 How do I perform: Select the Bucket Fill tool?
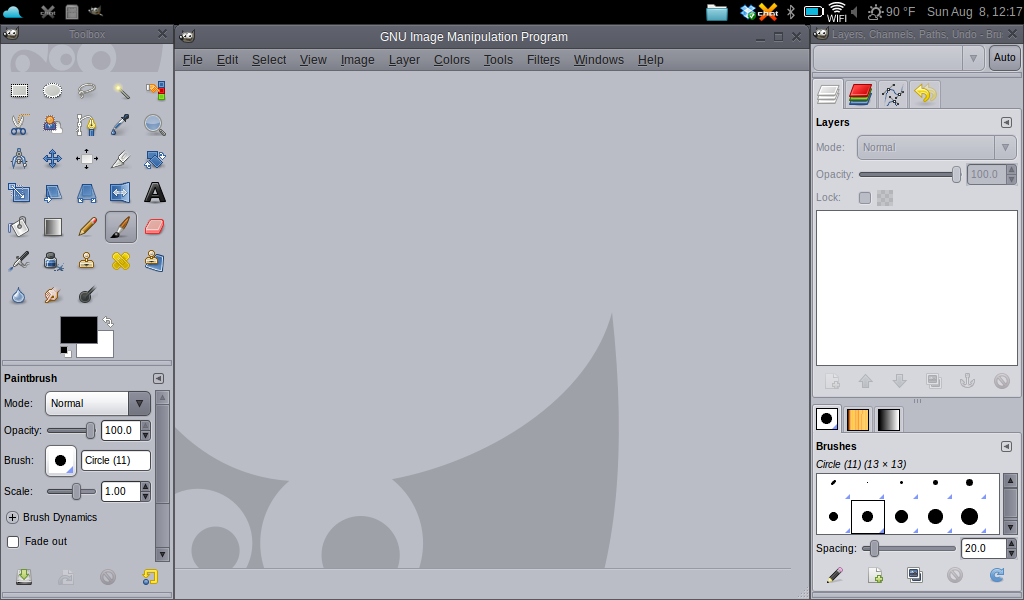19,227
